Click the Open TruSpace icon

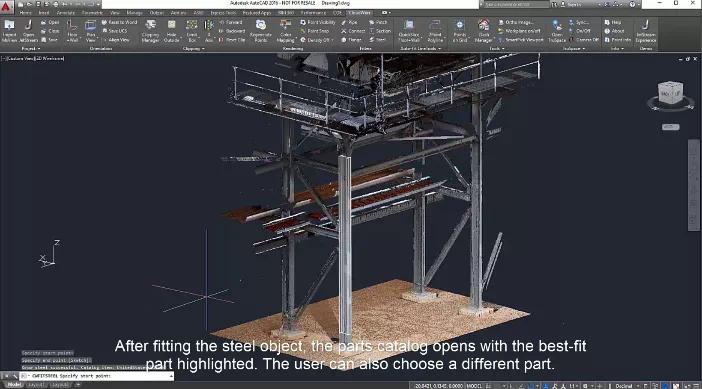coord(557,31)
